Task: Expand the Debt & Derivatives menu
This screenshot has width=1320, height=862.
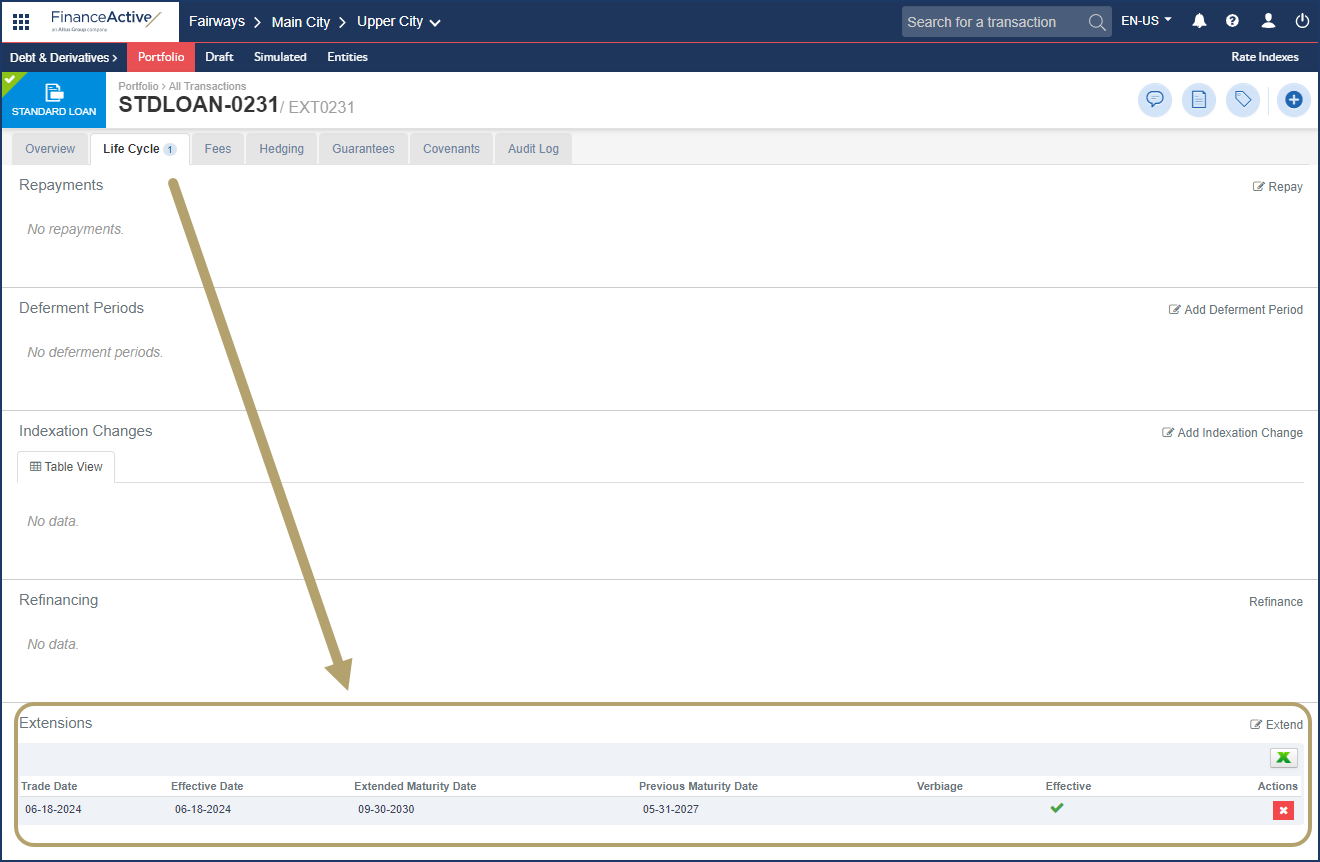Action: [x=63, y=57]
